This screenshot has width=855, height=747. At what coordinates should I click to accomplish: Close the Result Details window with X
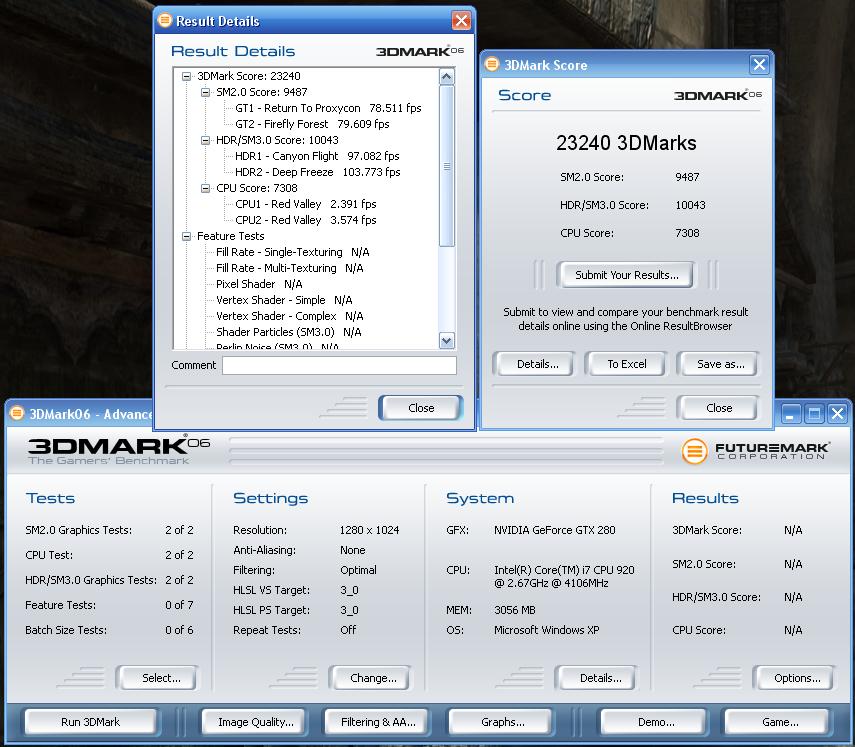pyautogui.click(x=460, y=21)
